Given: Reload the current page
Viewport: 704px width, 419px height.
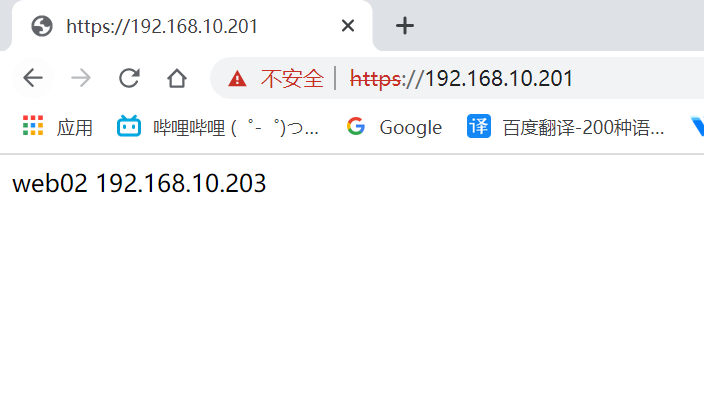Looking at the screenshot, I should (x=129, y=78).
